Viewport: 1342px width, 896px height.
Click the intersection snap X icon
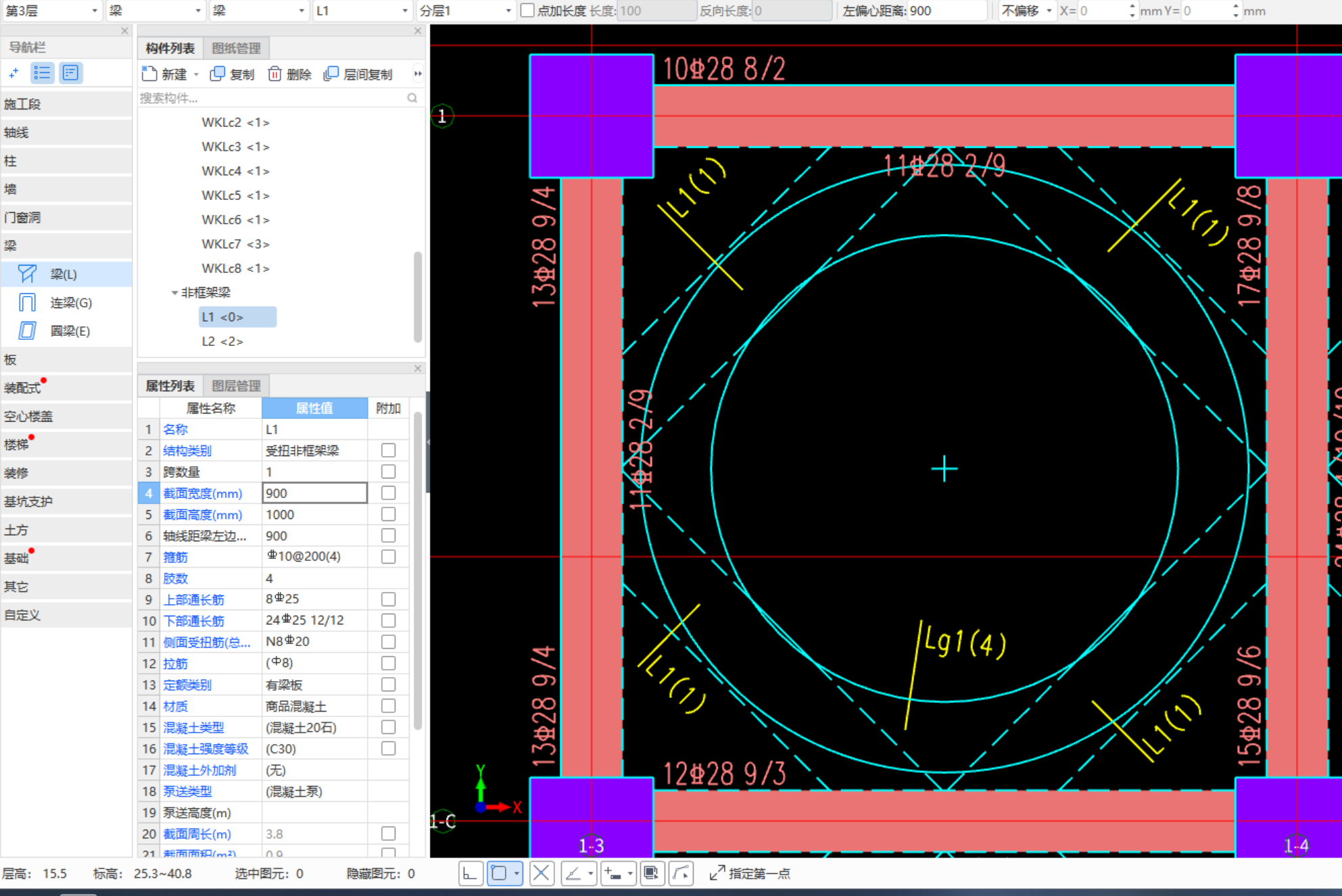(x=542, y=873)
